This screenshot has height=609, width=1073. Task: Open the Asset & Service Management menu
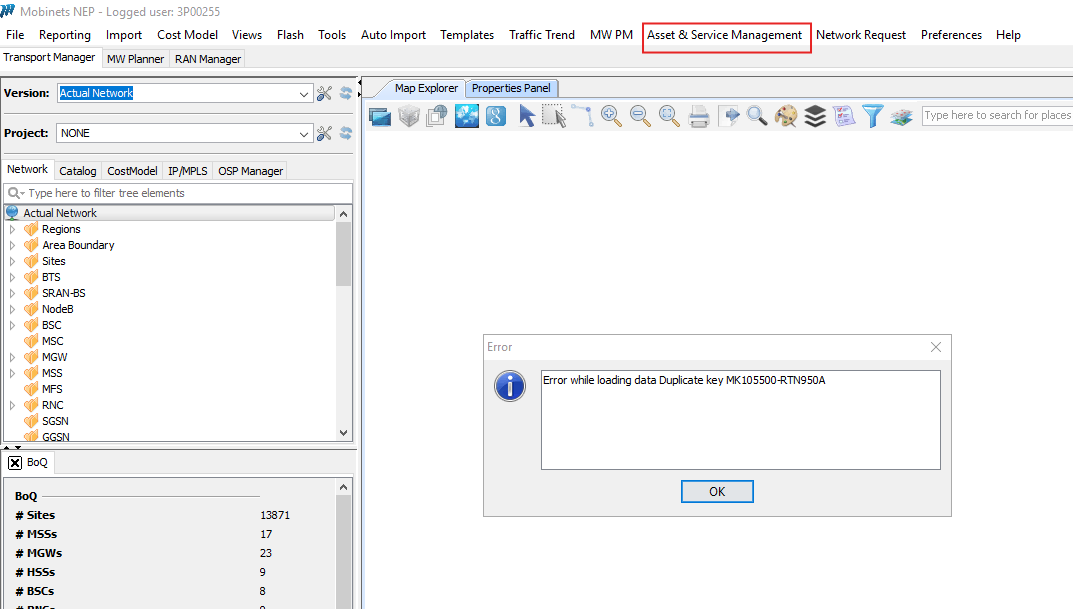(x=725, y=35)
